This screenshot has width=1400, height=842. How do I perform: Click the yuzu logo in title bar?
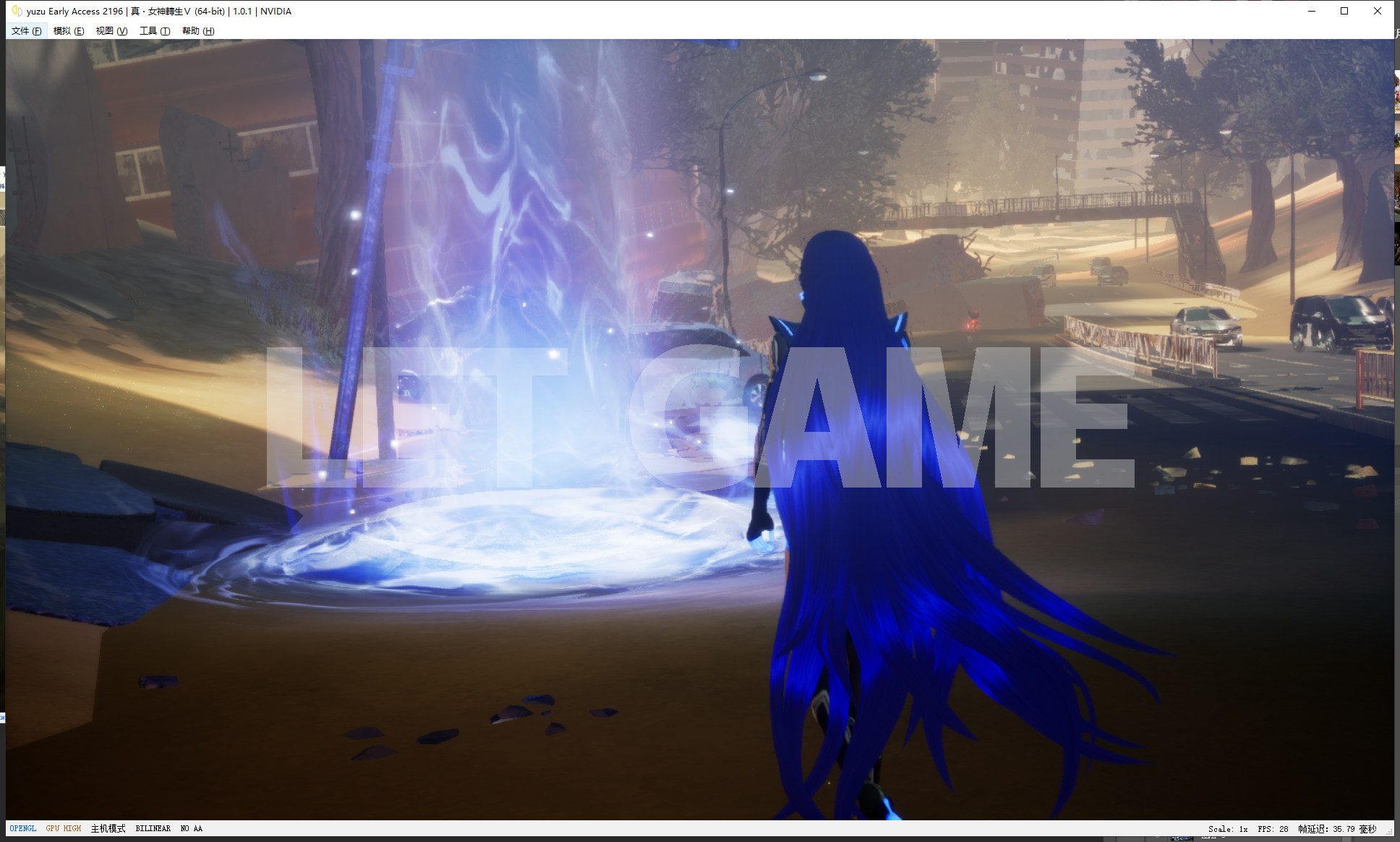[x=17, y=11]
